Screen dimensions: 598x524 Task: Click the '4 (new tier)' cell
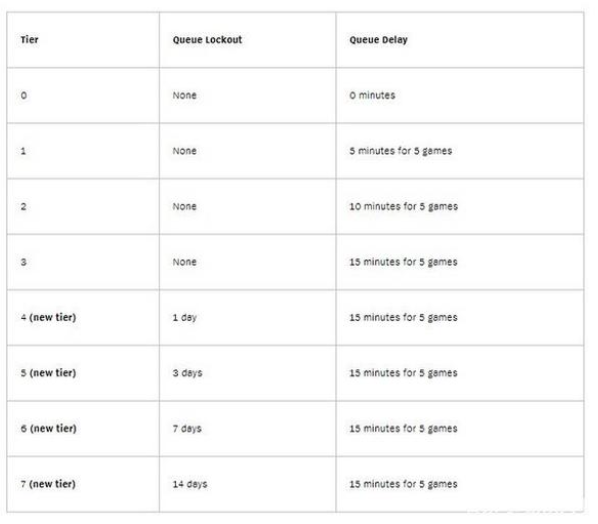(83, 318)
